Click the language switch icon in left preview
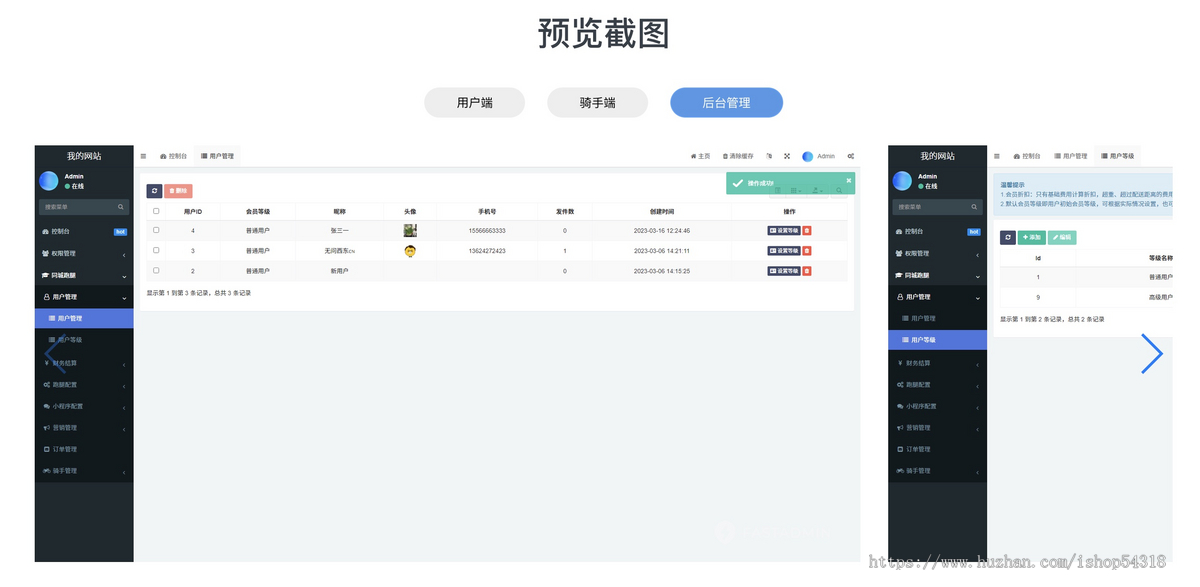 coord(769,156)
